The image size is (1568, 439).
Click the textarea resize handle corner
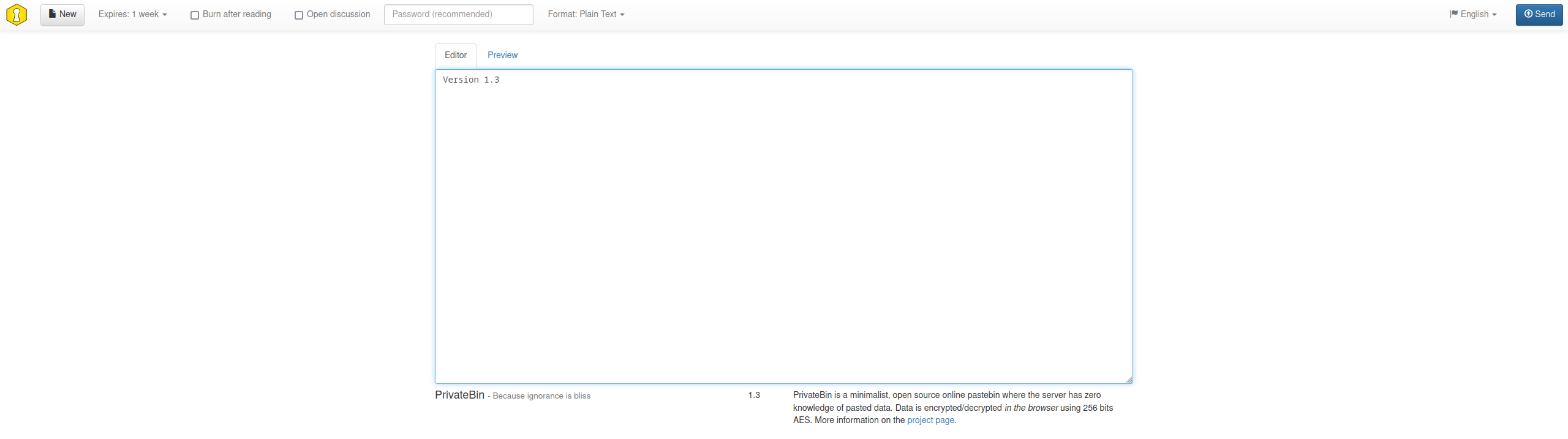coord(1129,380)
